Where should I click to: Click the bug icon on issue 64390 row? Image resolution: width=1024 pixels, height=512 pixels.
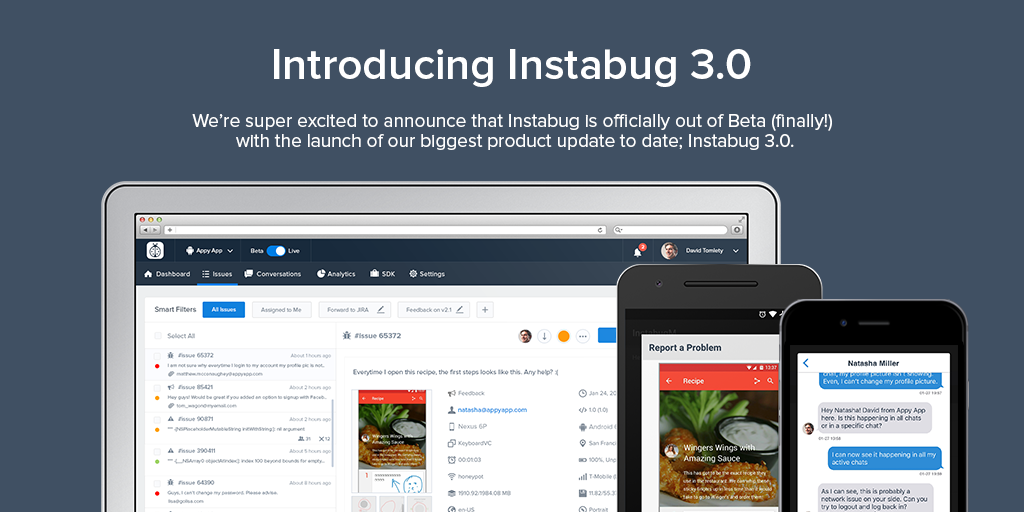(x=170, y=483)
